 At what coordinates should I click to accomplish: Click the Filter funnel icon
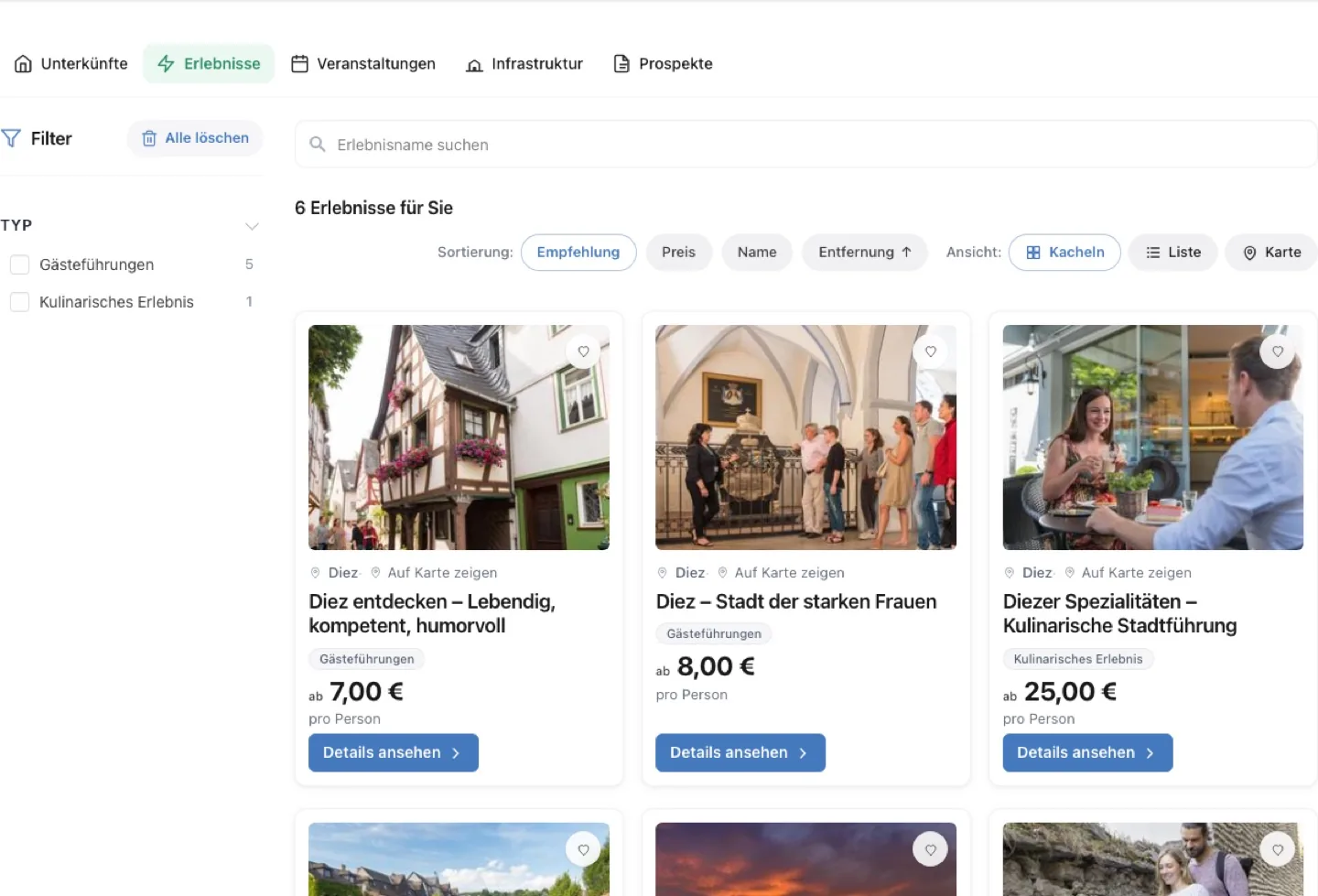click(x=11, y=138)
